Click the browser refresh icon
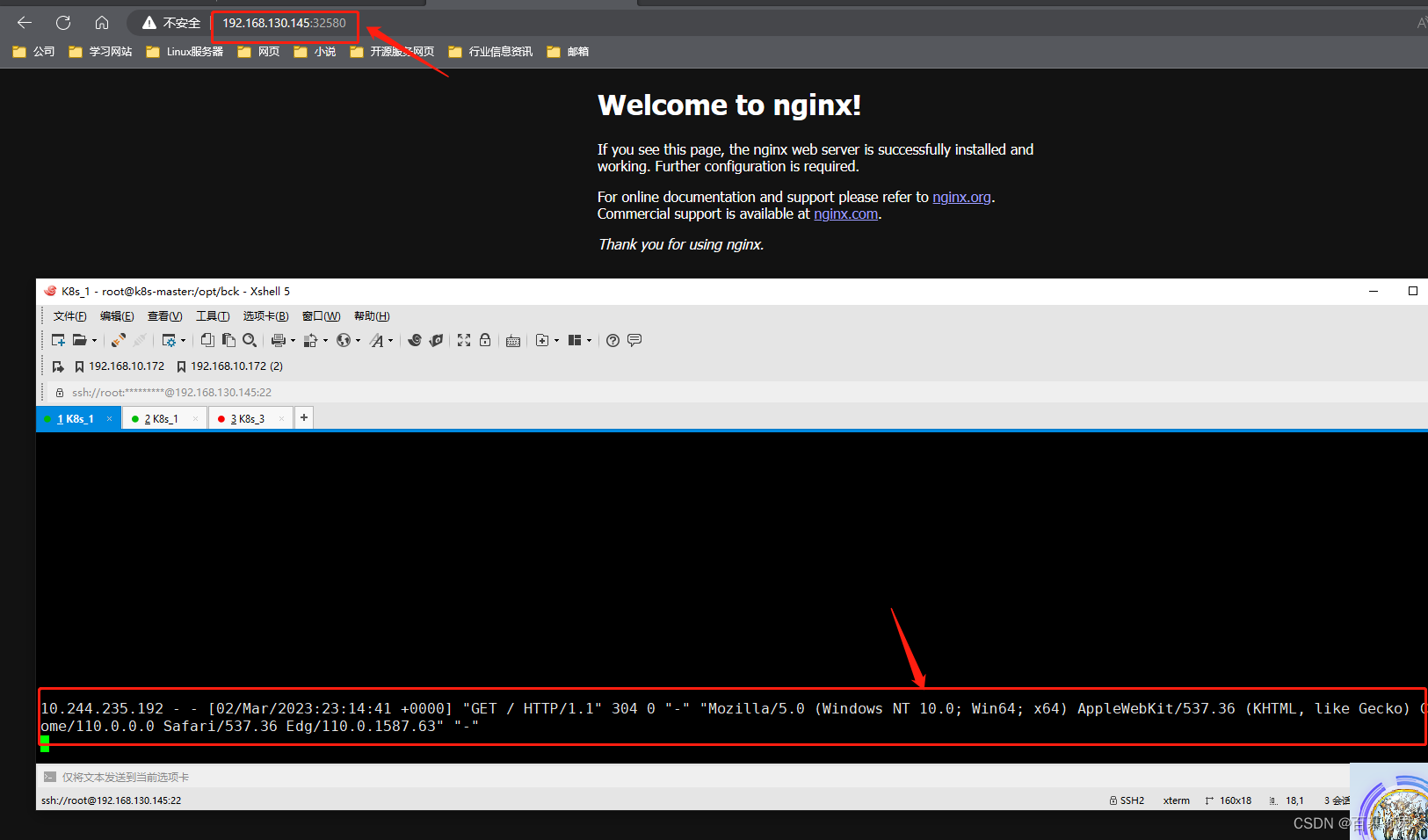This screenshot has height=840, width=1428. [63, 23]
